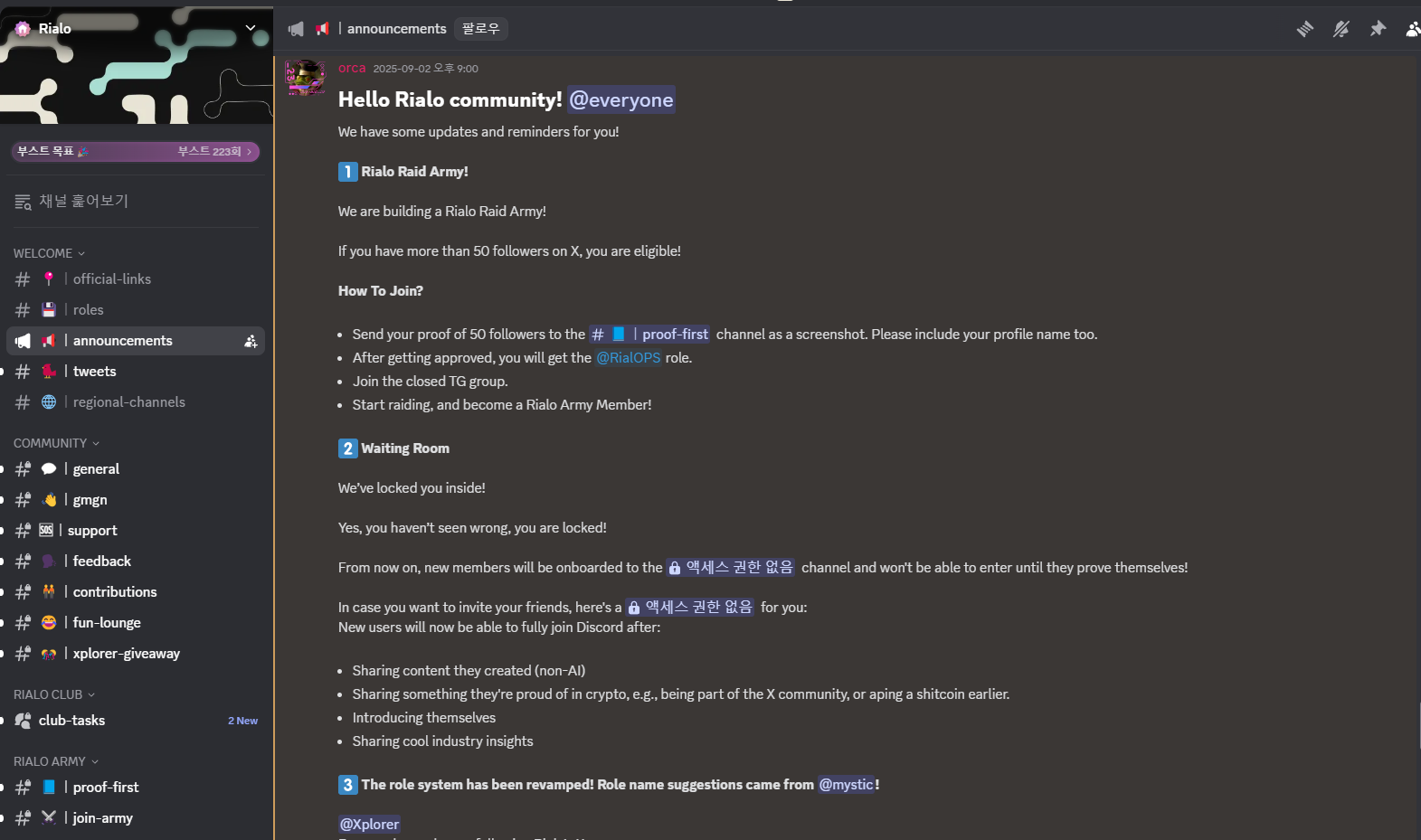The height and width of the screenshot is (840, 1421).
Task: Toggle the member list icon
Action: click(x=1413, y=29)
